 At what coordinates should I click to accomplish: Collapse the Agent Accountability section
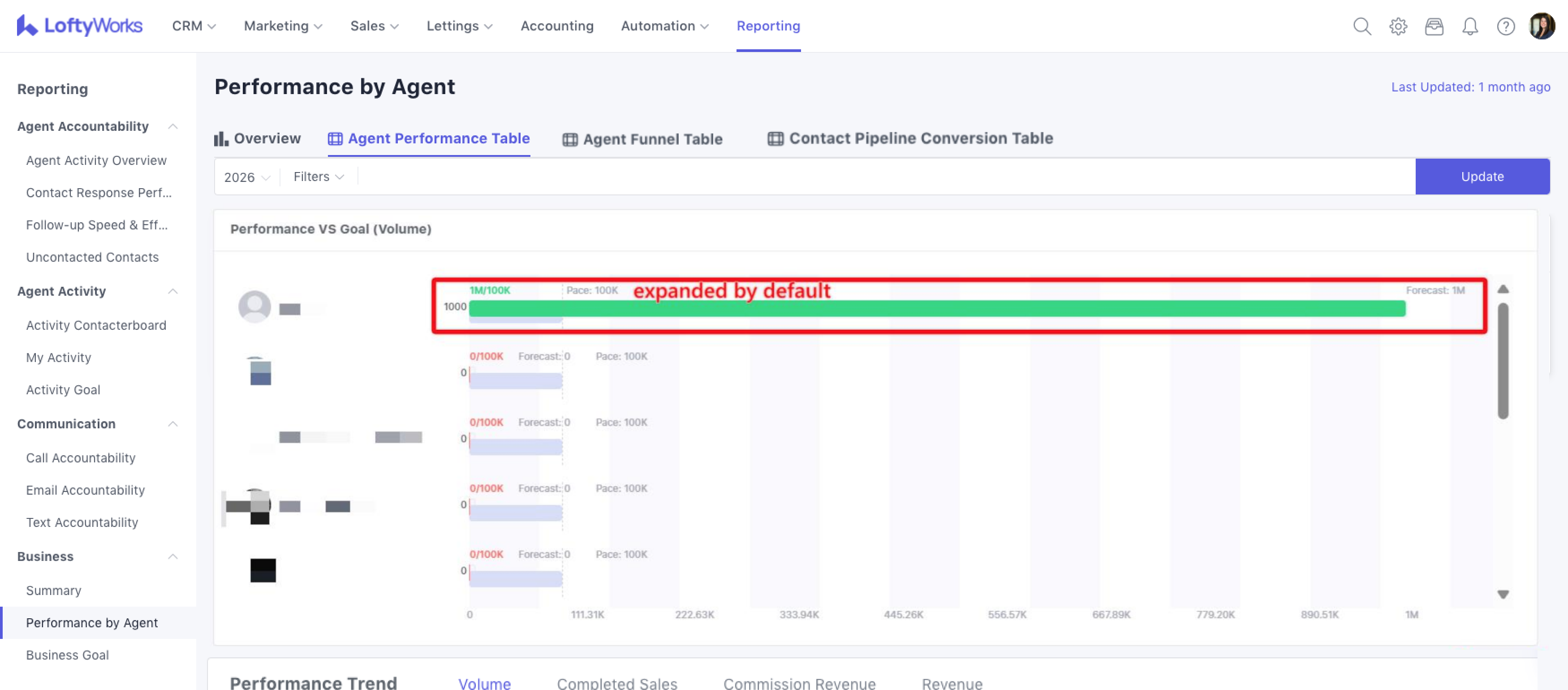point(173,127)
